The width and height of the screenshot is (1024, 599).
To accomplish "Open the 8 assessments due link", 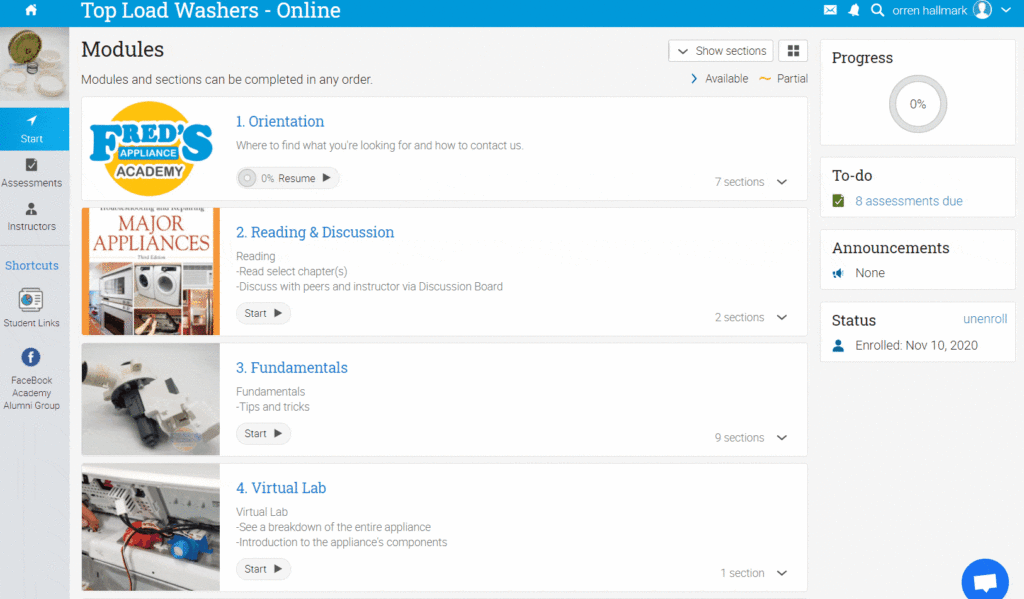I will pyautogui.click(x=908, y=201).
